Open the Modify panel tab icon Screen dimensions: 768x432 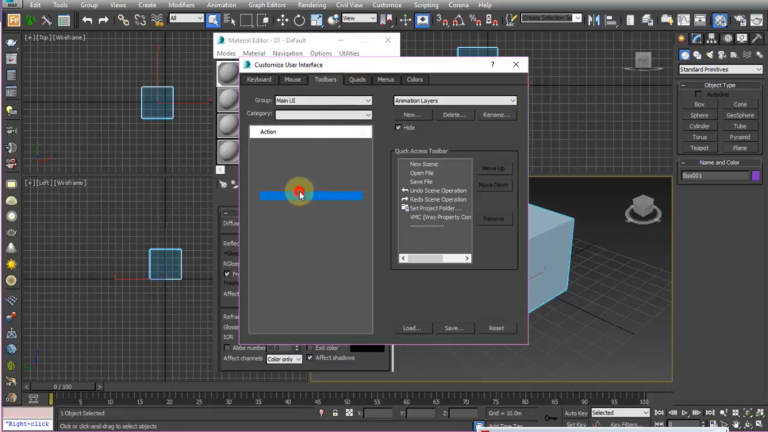[696, 39]
